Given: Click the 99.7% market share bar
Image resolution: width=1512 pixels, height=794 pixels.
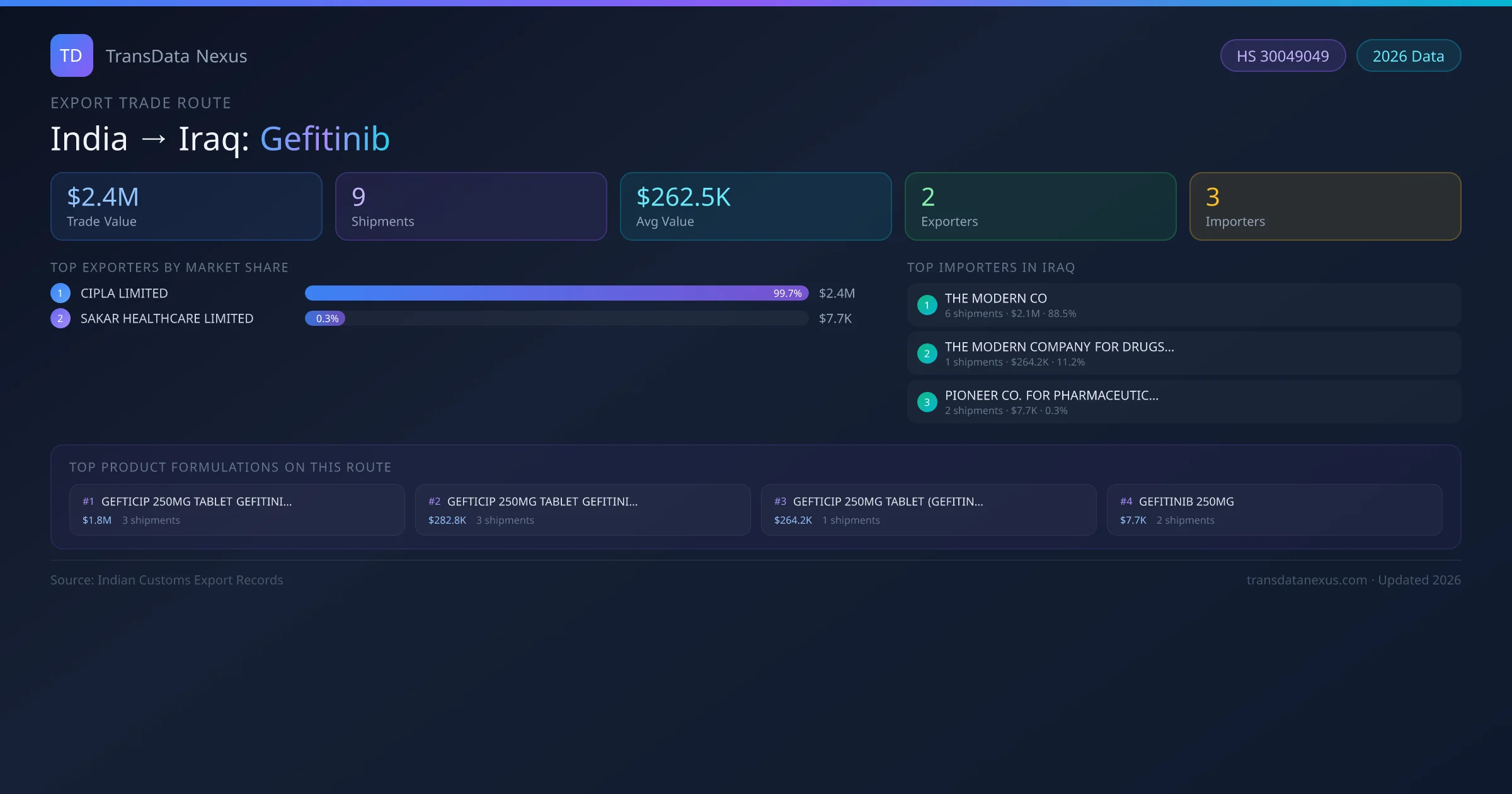Looking at the screenshot, I should tap(556, 293).
